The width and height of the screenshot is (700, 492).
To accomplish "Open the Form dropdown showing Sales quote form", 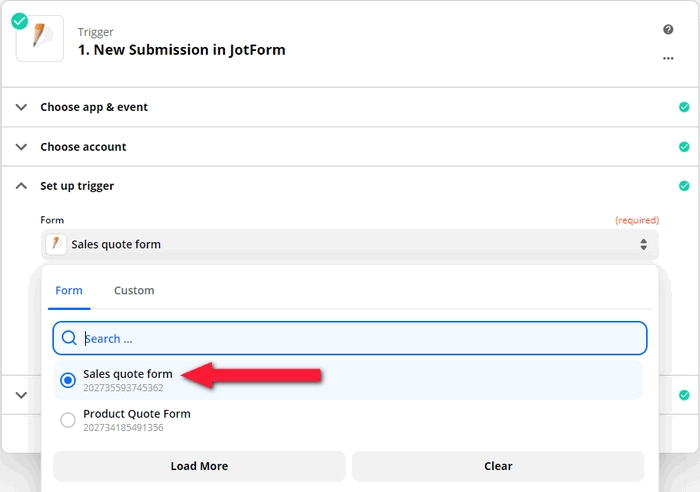I will [x=350, y=244].
